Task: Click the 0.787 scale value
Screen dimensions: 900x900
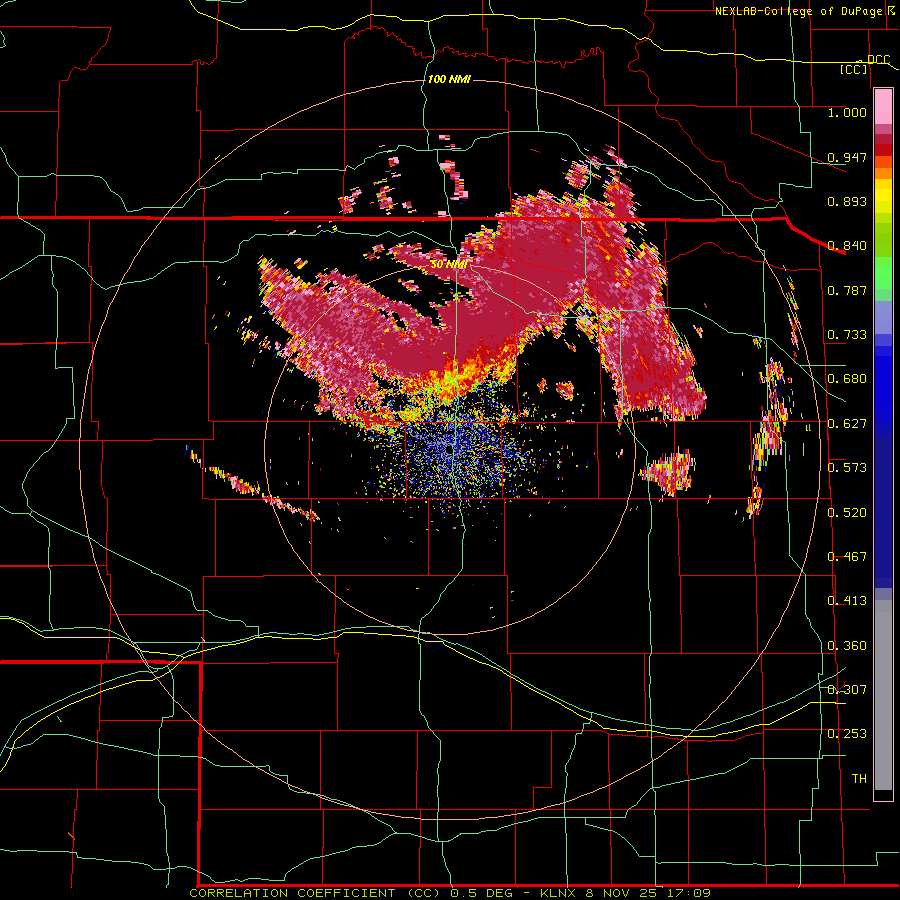Action: [x=847, y=290]
